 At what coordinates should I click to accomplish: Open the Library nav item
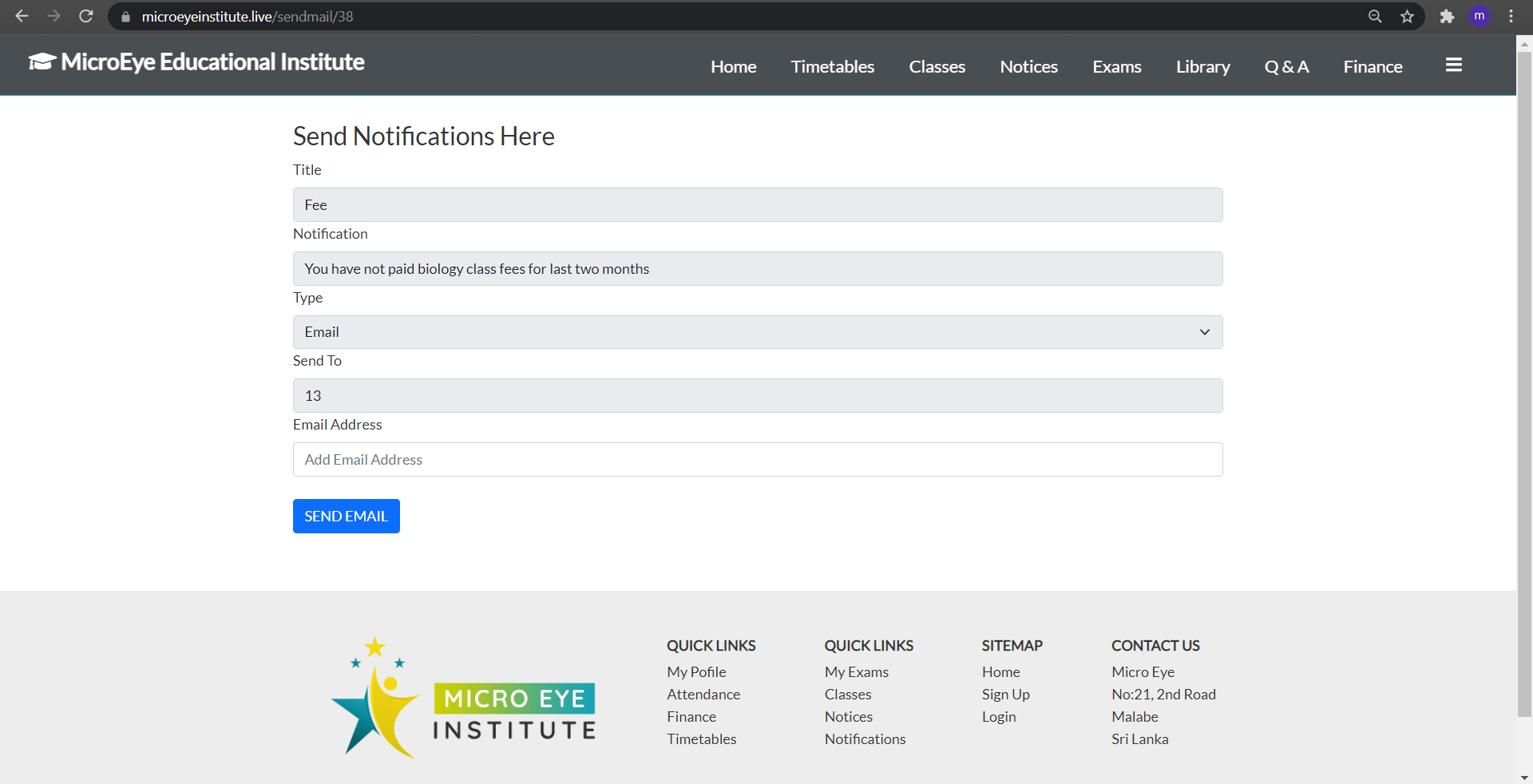pos(1202,67)
